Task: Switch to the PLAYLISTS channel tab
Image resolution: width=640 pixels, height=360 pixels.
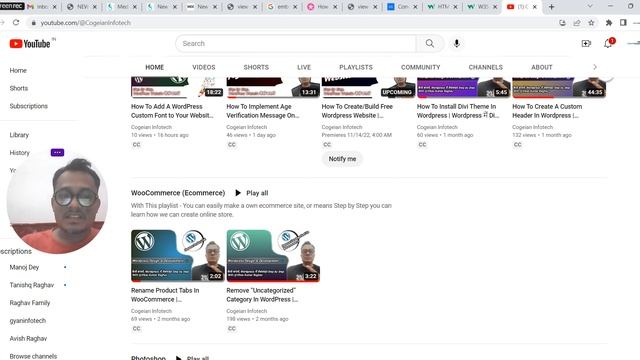Action: [x=356, y=67]
